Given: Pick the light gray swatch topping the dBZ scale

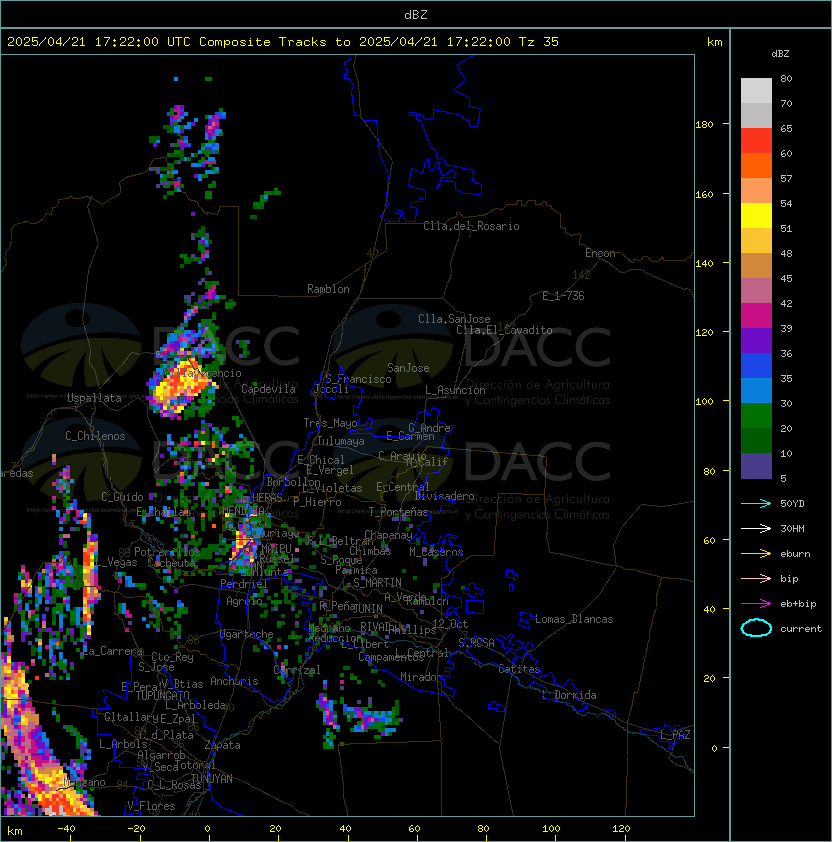Looking at the screenshot, I should (756, 90).
